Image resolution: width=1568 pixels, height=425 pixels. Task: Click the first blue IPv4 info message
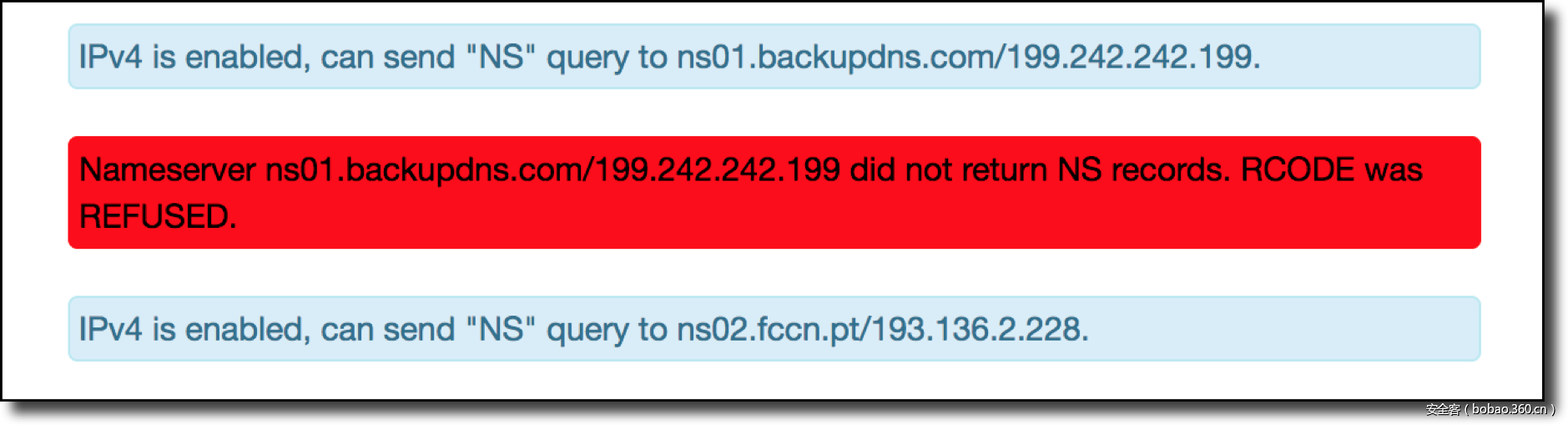click(774, 57)
